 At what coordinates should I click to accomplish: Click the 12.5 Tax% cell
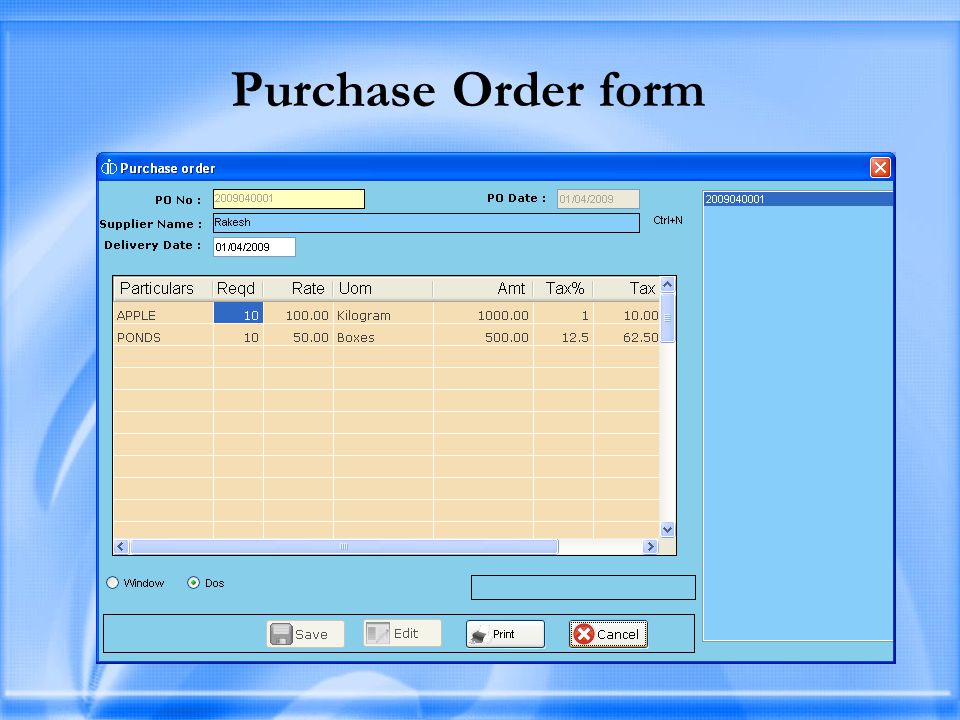coord(563,337)
